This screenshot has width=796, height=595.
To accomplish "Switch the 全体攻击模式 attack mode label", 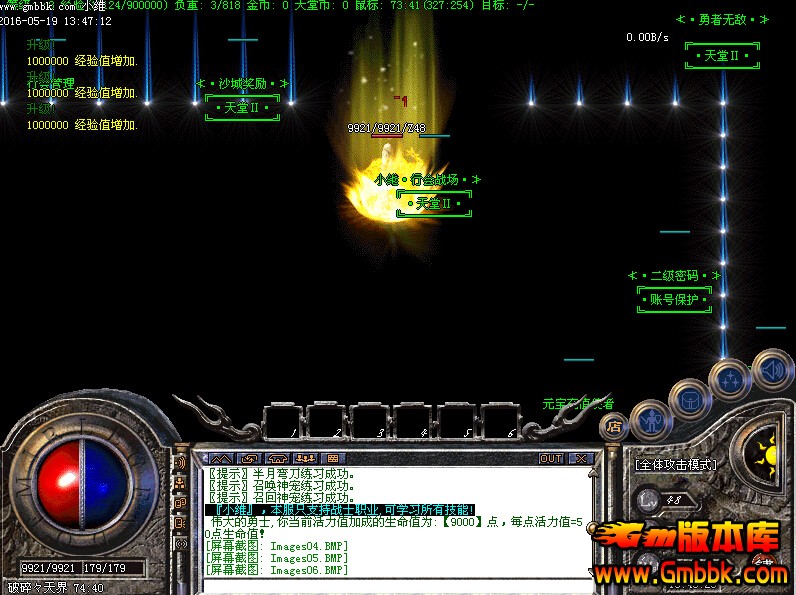I will coord(676,465).
